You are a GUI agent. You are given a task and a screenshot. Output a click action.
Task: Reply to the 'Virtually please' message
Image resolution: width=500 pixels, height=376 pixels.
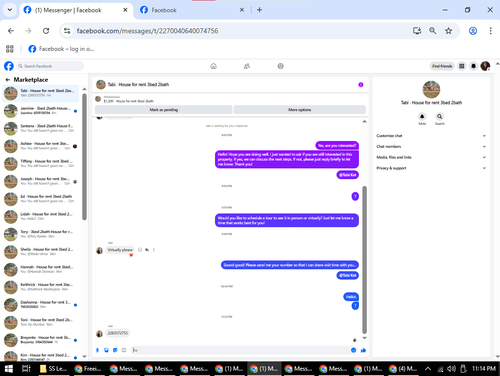tap(147, 250)
